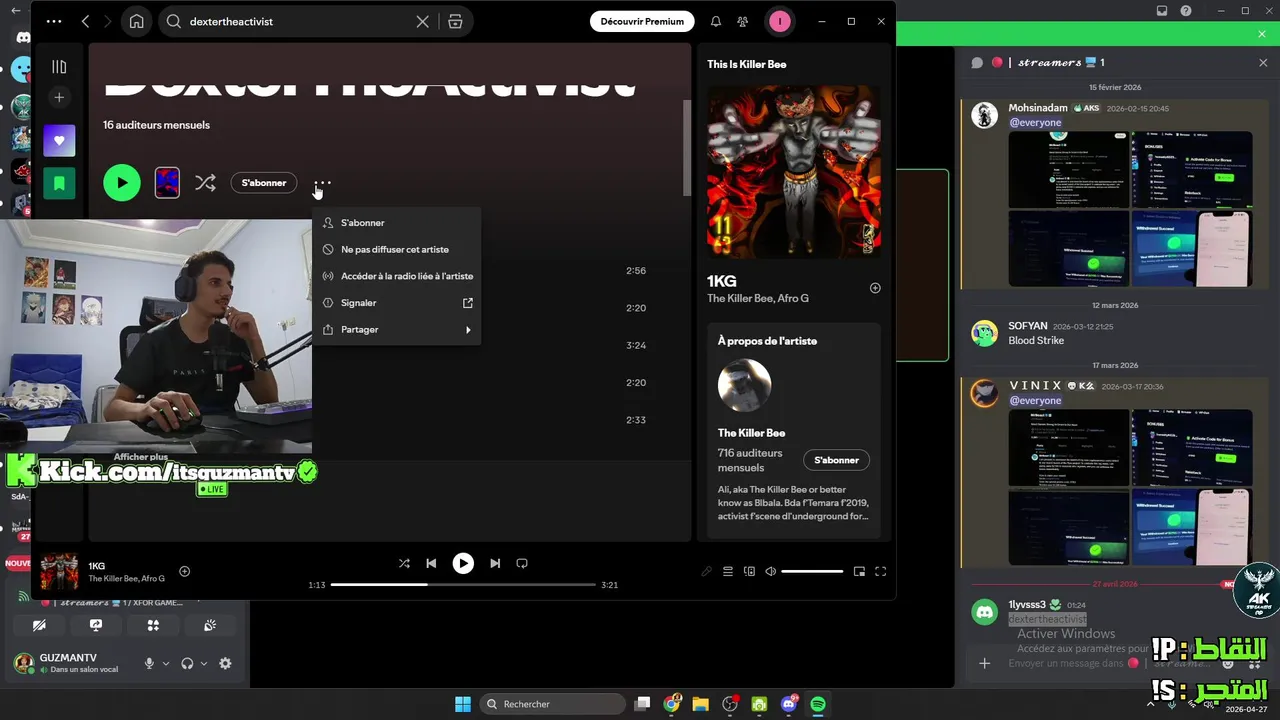Follow The Killer Bee via S'abonner button
The image size is (1280, 720).
836,460
